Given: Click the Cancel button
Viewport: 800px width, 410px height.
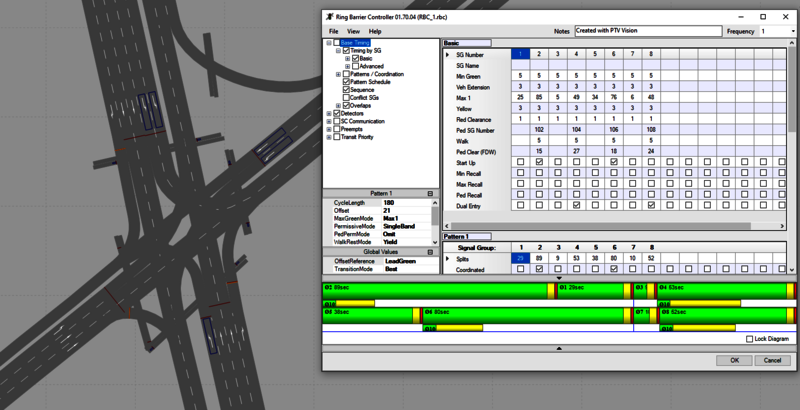Looking at the screenshot, I should 770,360.
